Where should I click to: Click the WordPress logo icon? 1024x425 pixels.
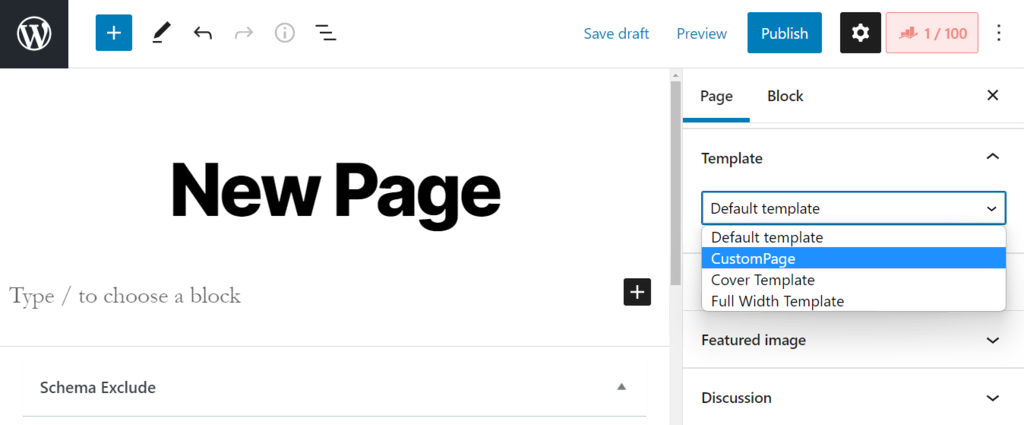coord(34,34)
